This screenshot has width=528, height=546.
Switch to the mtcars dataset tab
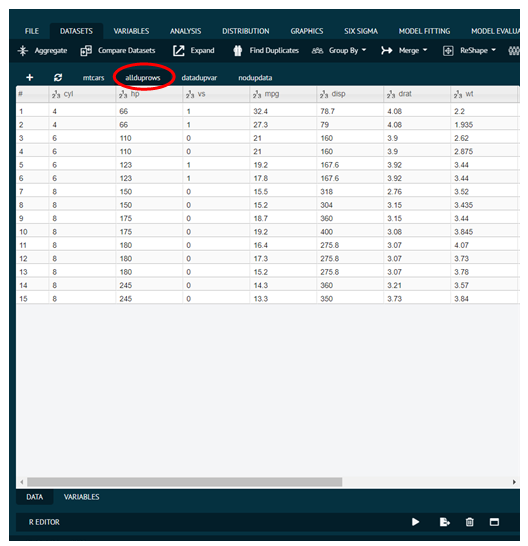[x=94, y=78]
